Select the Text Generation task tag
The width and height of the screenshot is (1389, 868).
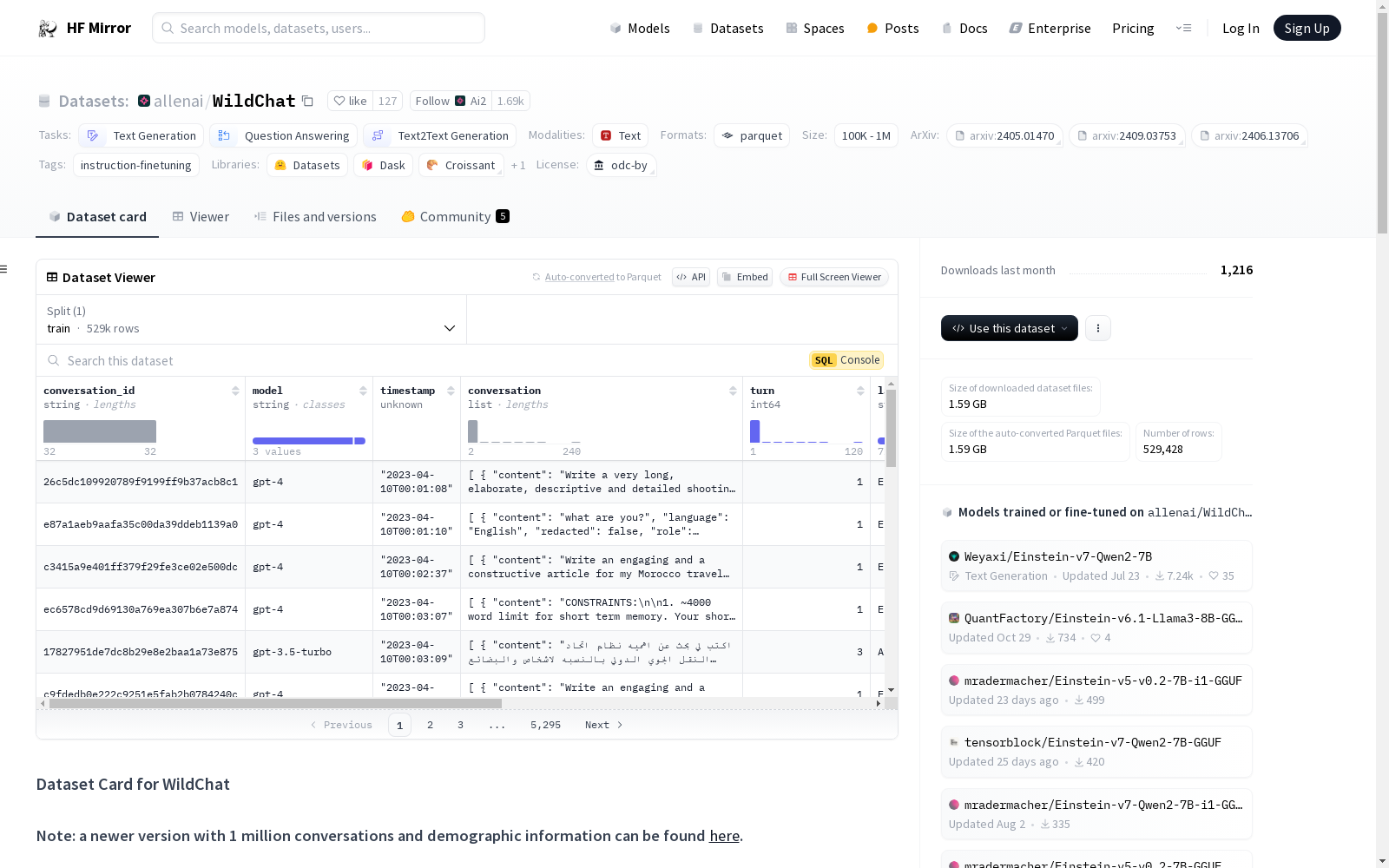coord(141,135)
